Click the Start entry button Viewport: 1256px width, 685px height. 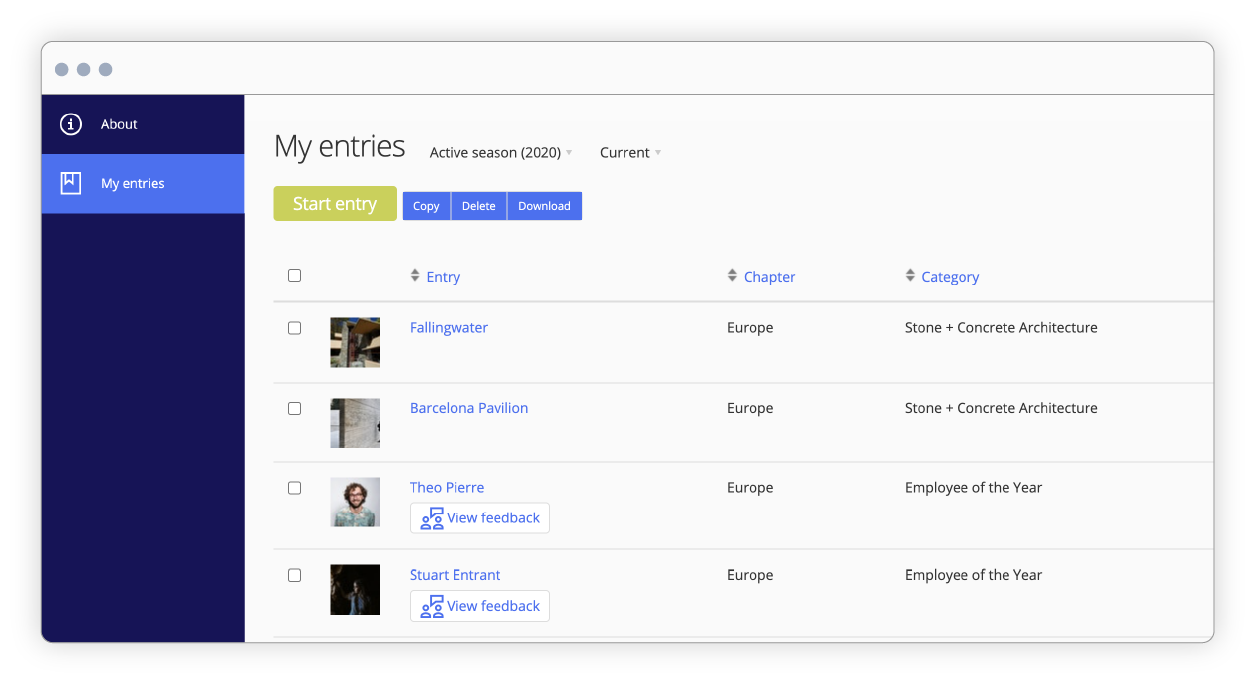334,203
